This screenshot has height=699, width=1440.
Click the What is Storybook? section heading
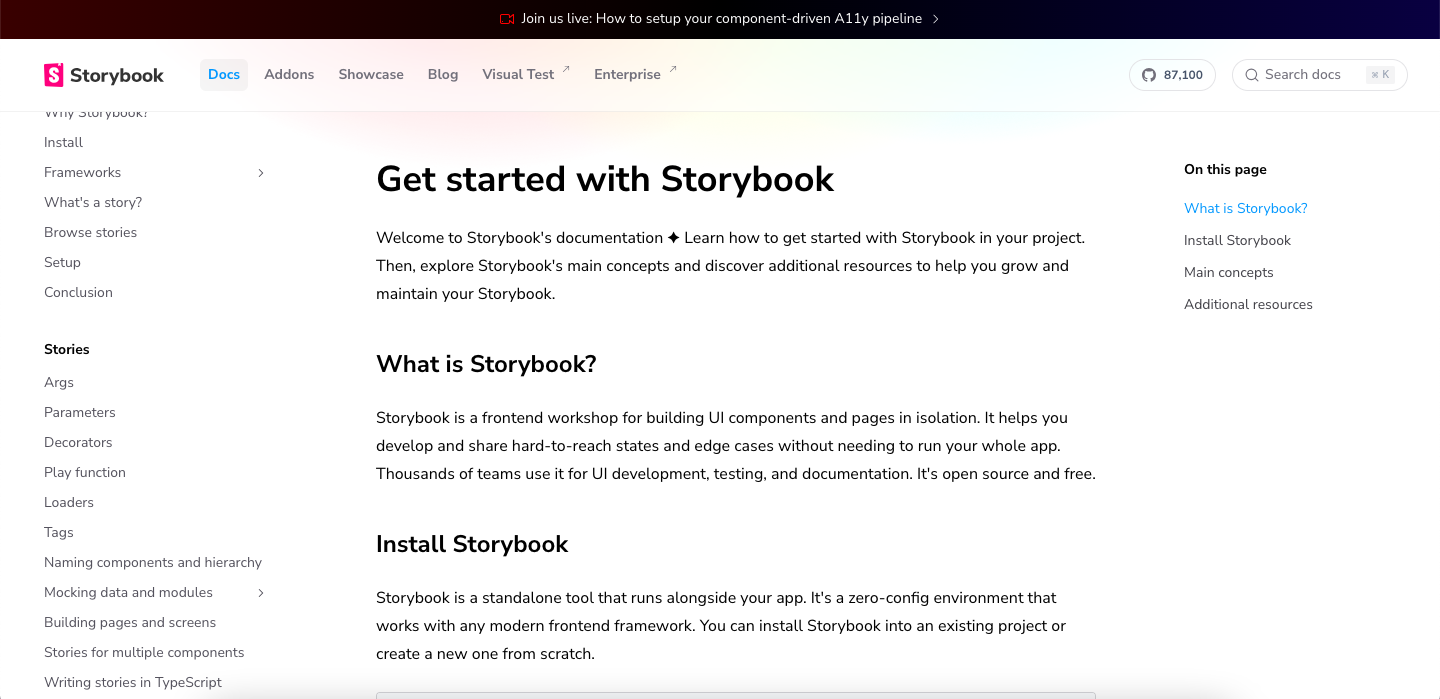(x=486, y=365)
